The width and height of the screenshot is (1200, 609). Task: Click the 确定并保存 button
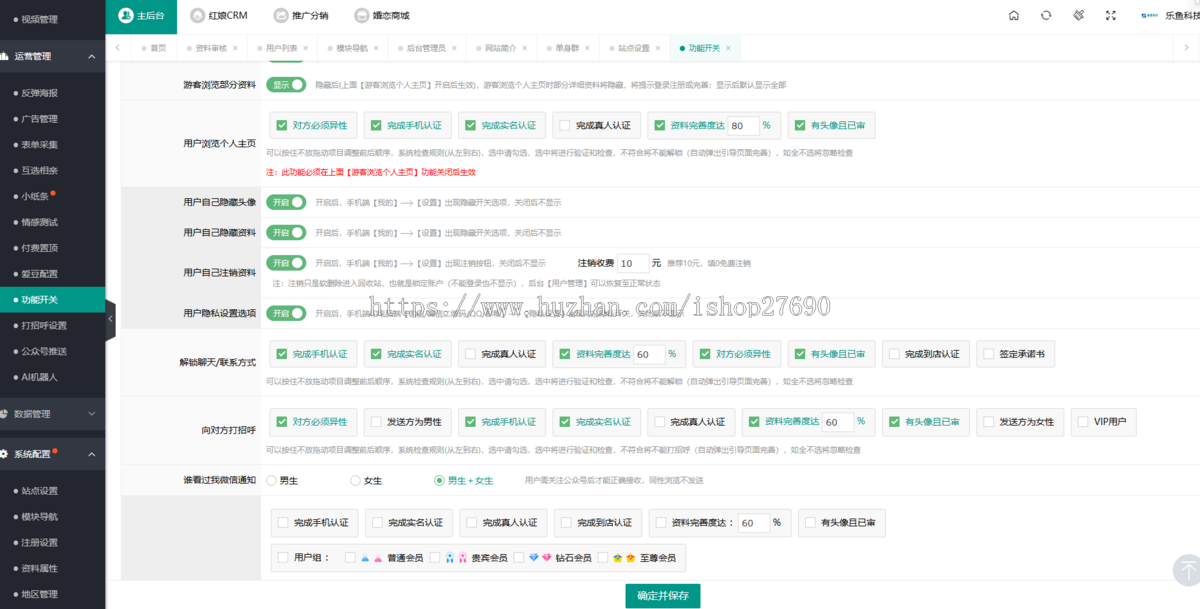(x=663, y=596)
